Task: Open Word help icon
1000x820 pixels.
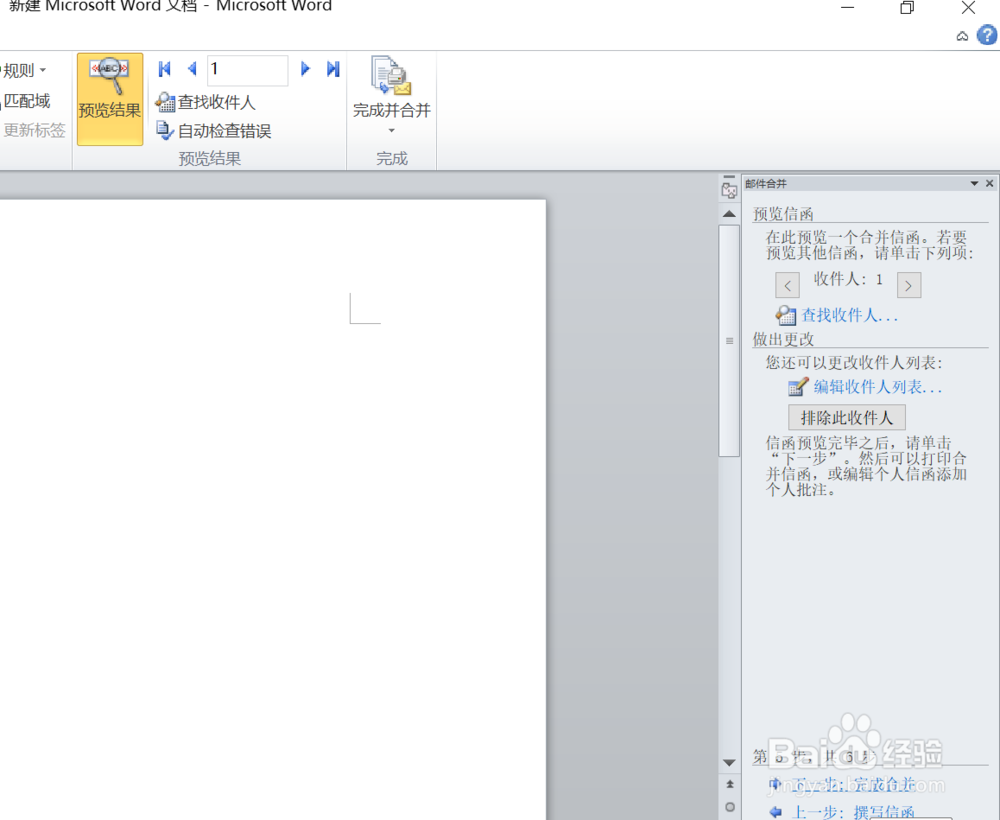Action: point(987,35)
